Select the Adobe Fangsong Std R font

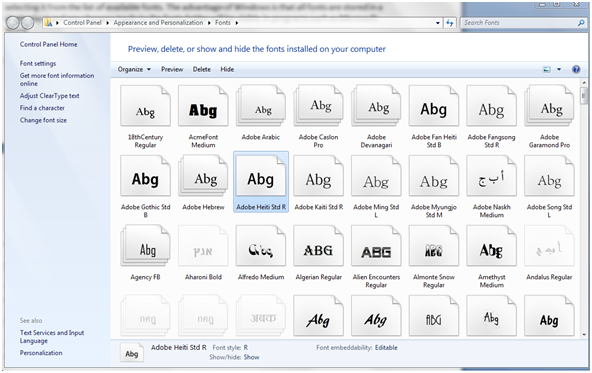(x=492, y=106)
